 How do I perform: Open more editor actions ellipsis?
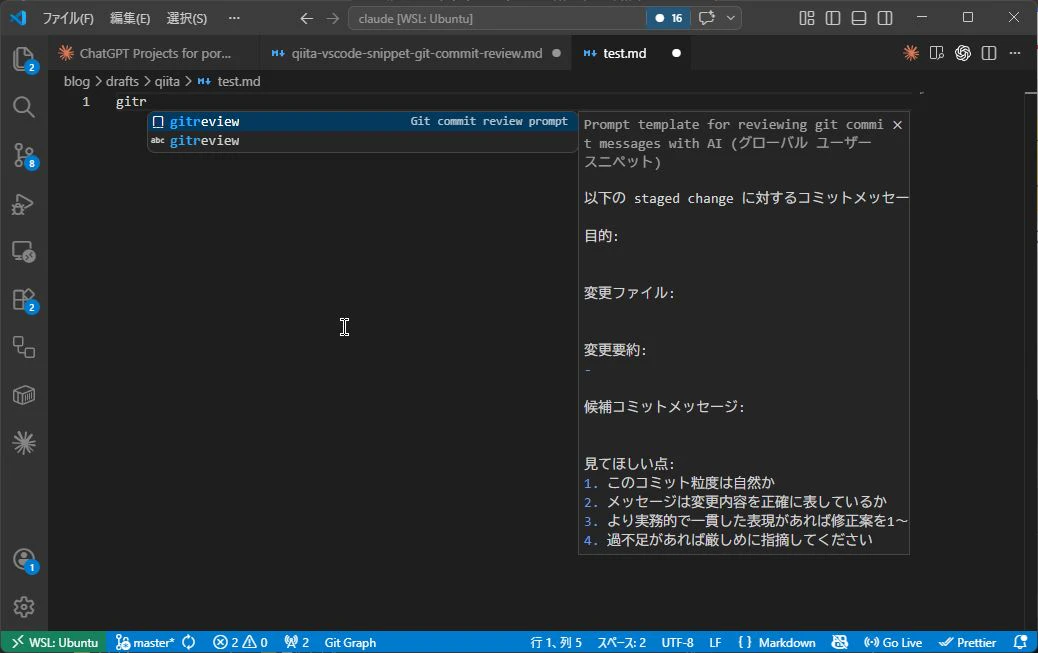1015,53
